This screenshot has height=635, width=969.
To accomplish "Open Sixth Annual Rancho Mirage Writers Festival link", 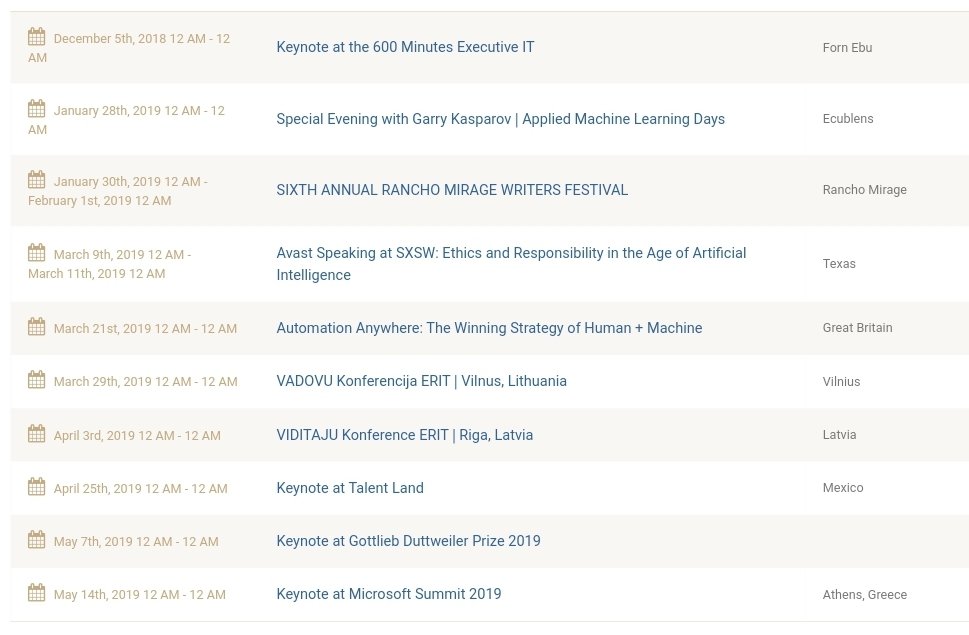I will point(452,190).
